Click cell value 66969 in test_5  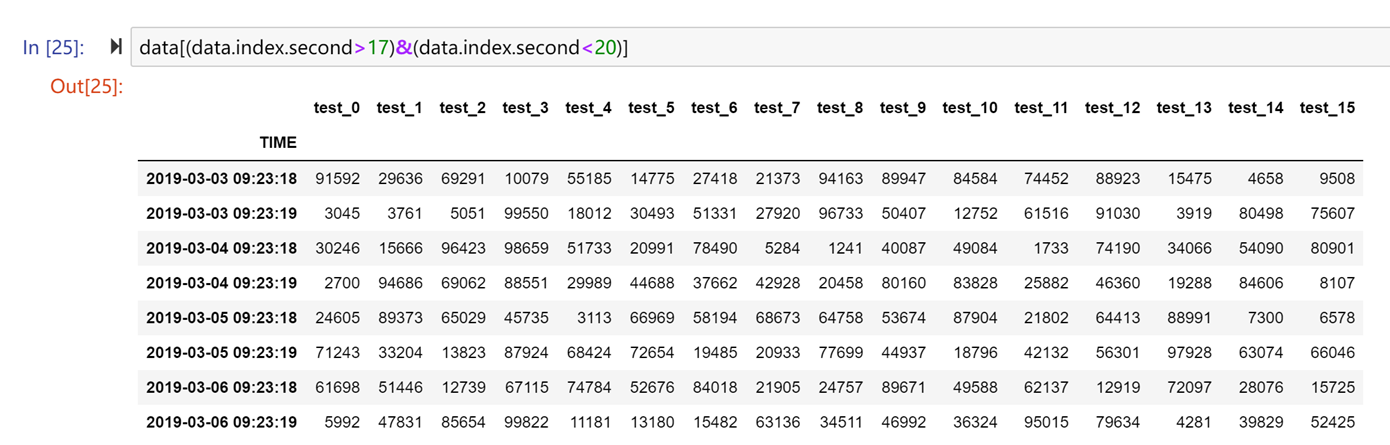tap(653, 319)
